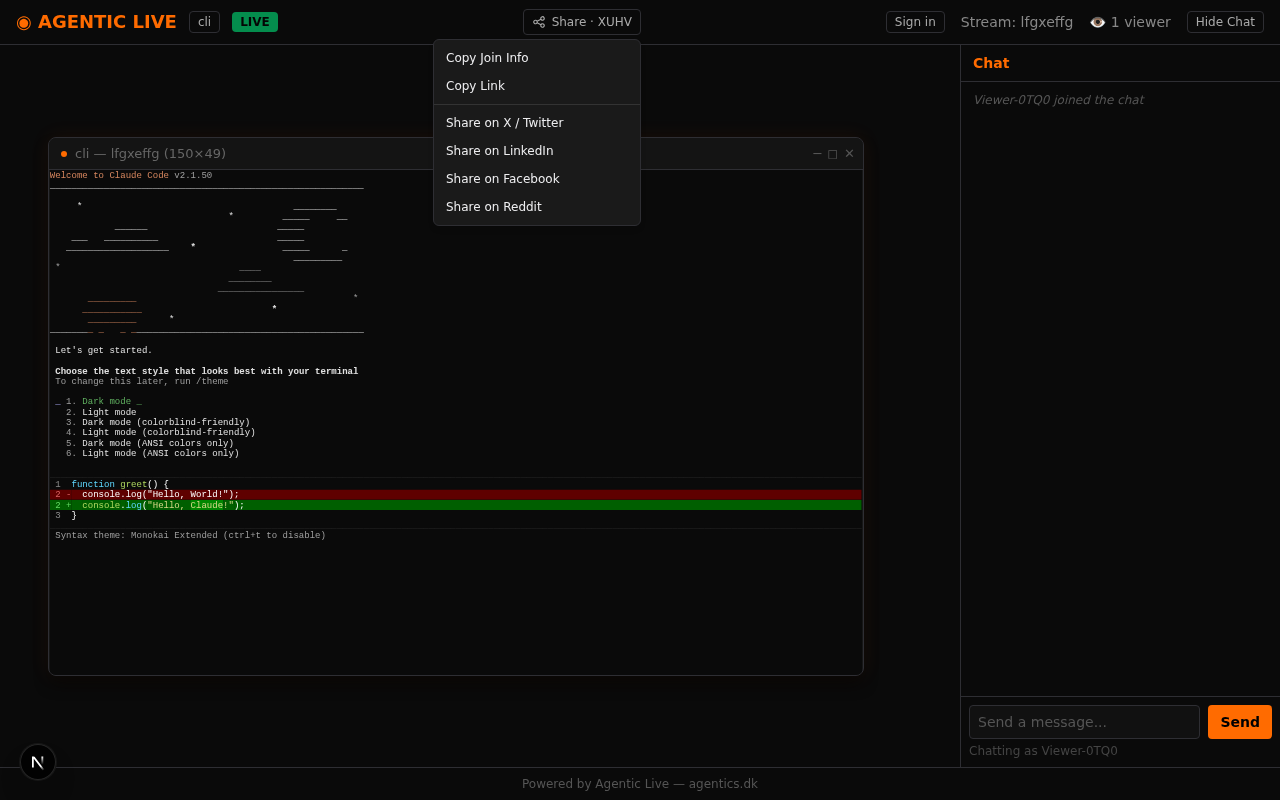
Task: Click the eye viewer count icon
Action: click(x=1097, y=22)
